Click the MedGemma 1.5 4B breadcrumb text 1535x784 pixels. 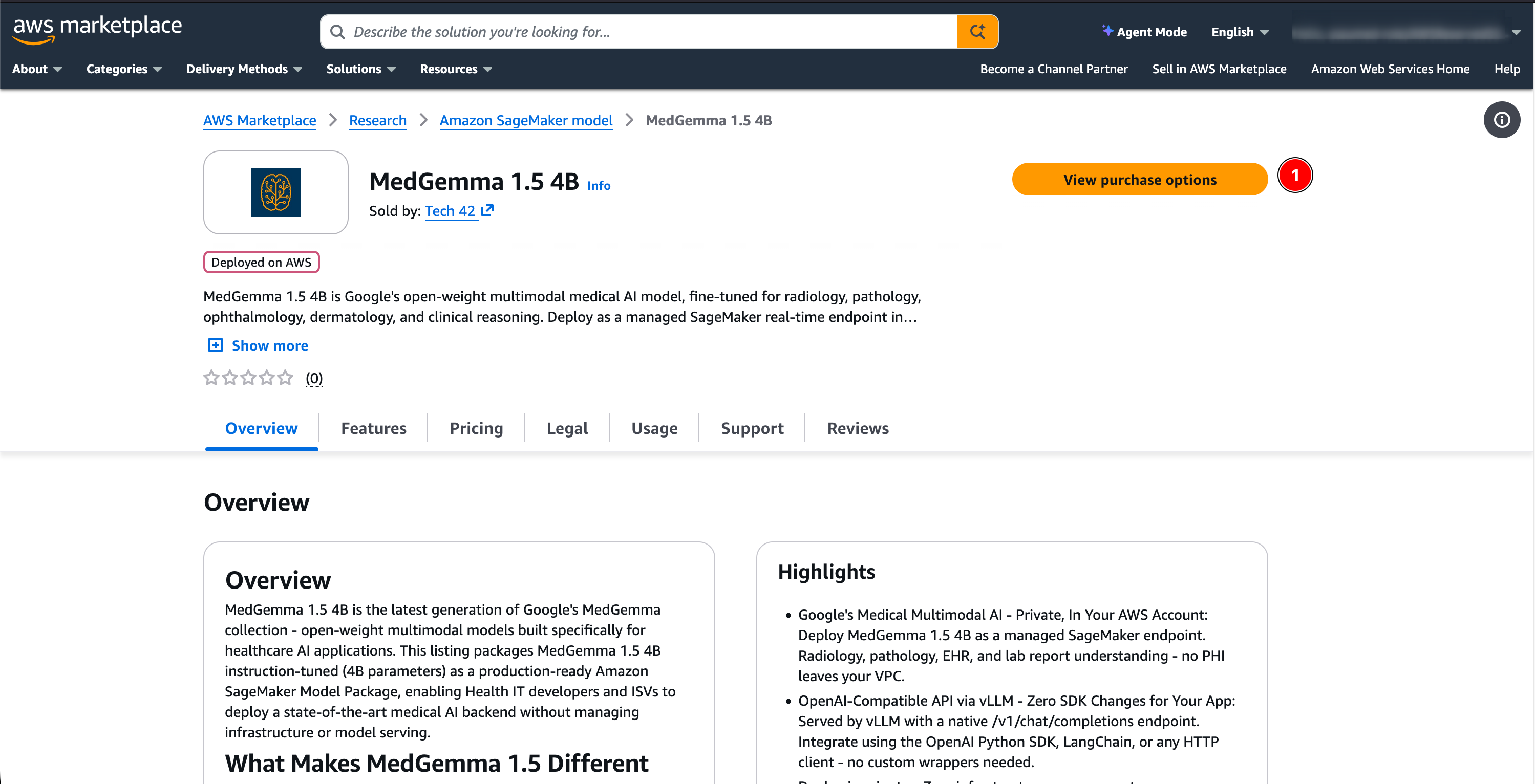[x=709, y=120]
